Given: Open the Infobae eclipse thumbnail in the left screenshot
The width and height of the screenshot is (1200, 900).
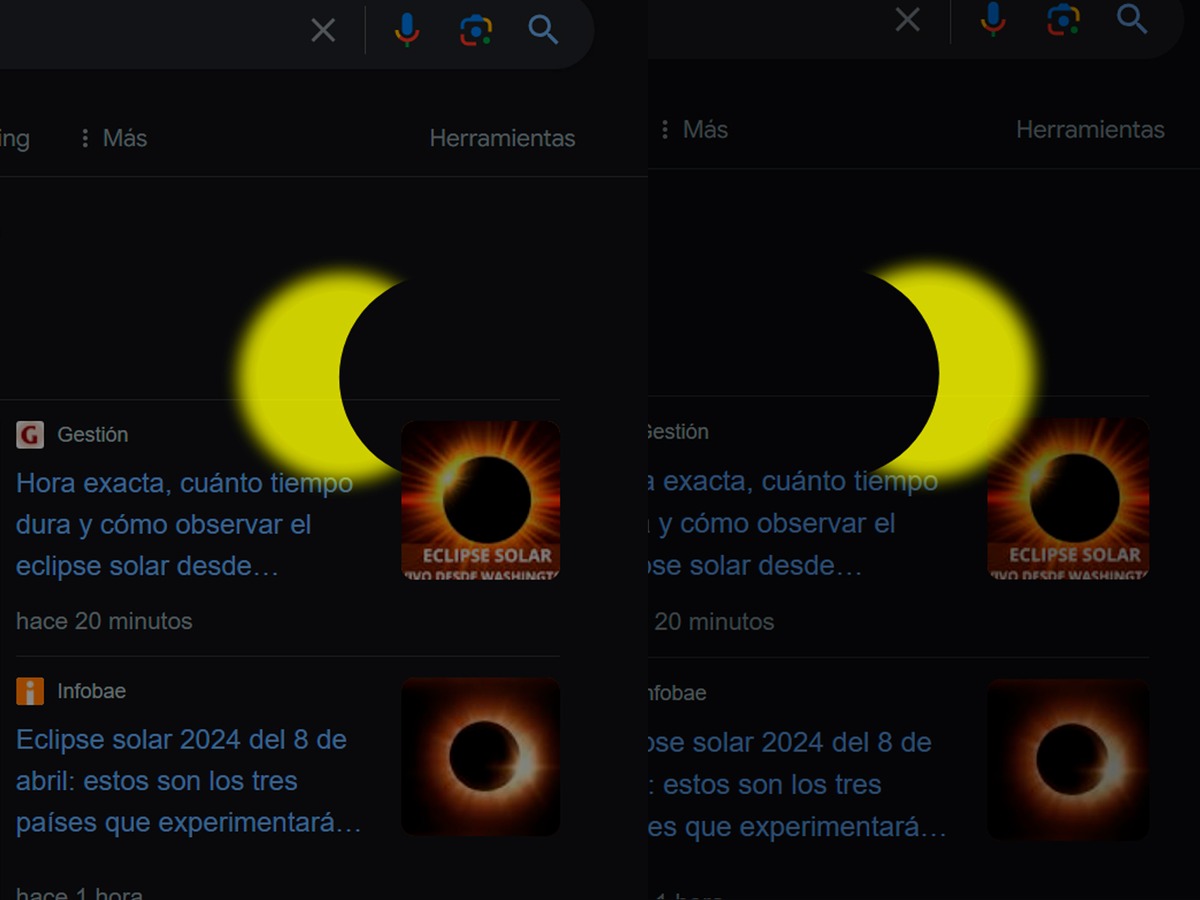Looking at the screenshot, I should click(x=480, y=756).
